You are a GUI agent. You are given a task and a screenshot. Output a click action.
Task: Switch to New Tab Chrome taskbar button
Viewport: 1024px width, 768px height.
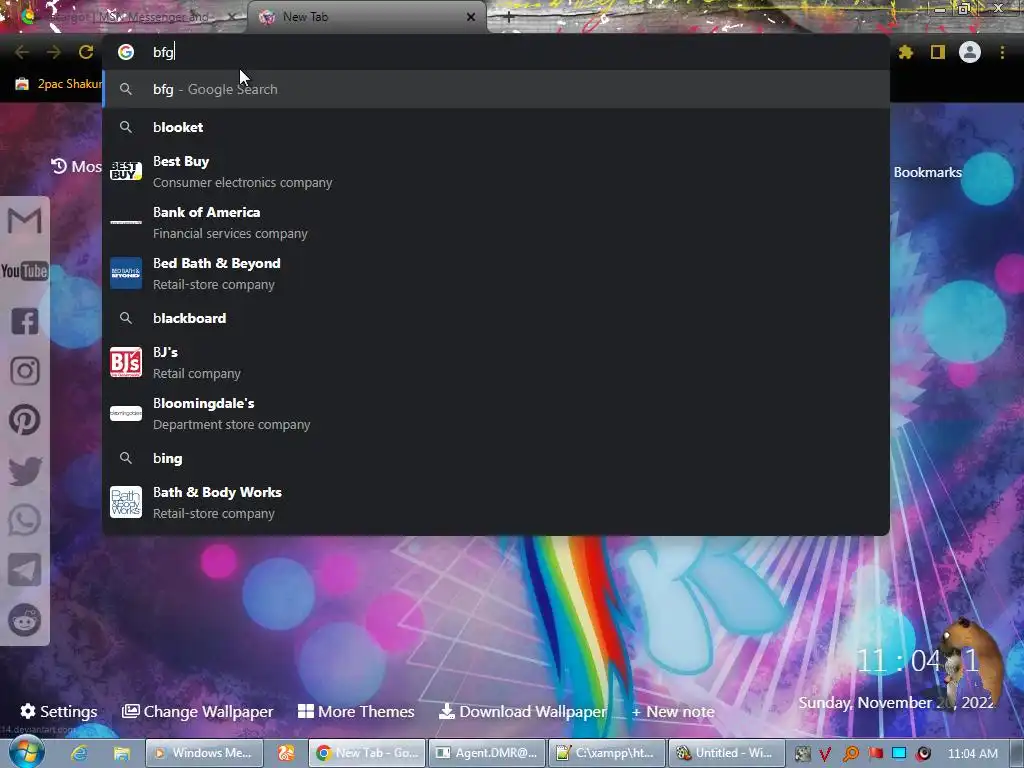click(367, 753)
